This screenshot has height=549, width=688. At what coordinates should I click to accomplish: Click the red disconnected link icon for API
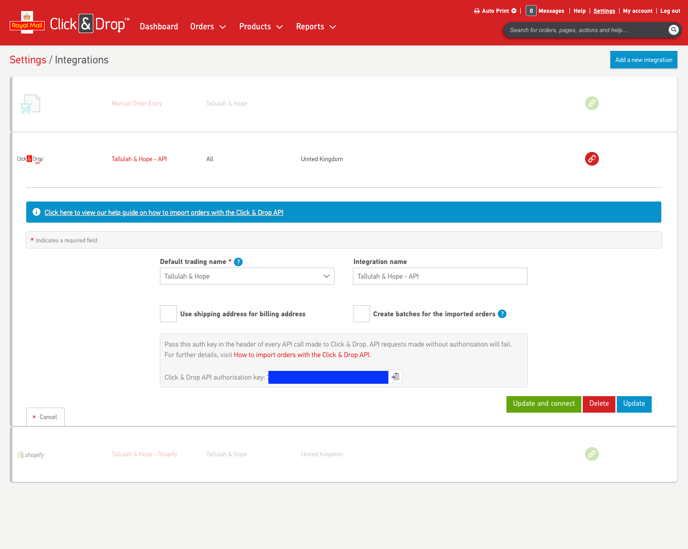(591, 159)
